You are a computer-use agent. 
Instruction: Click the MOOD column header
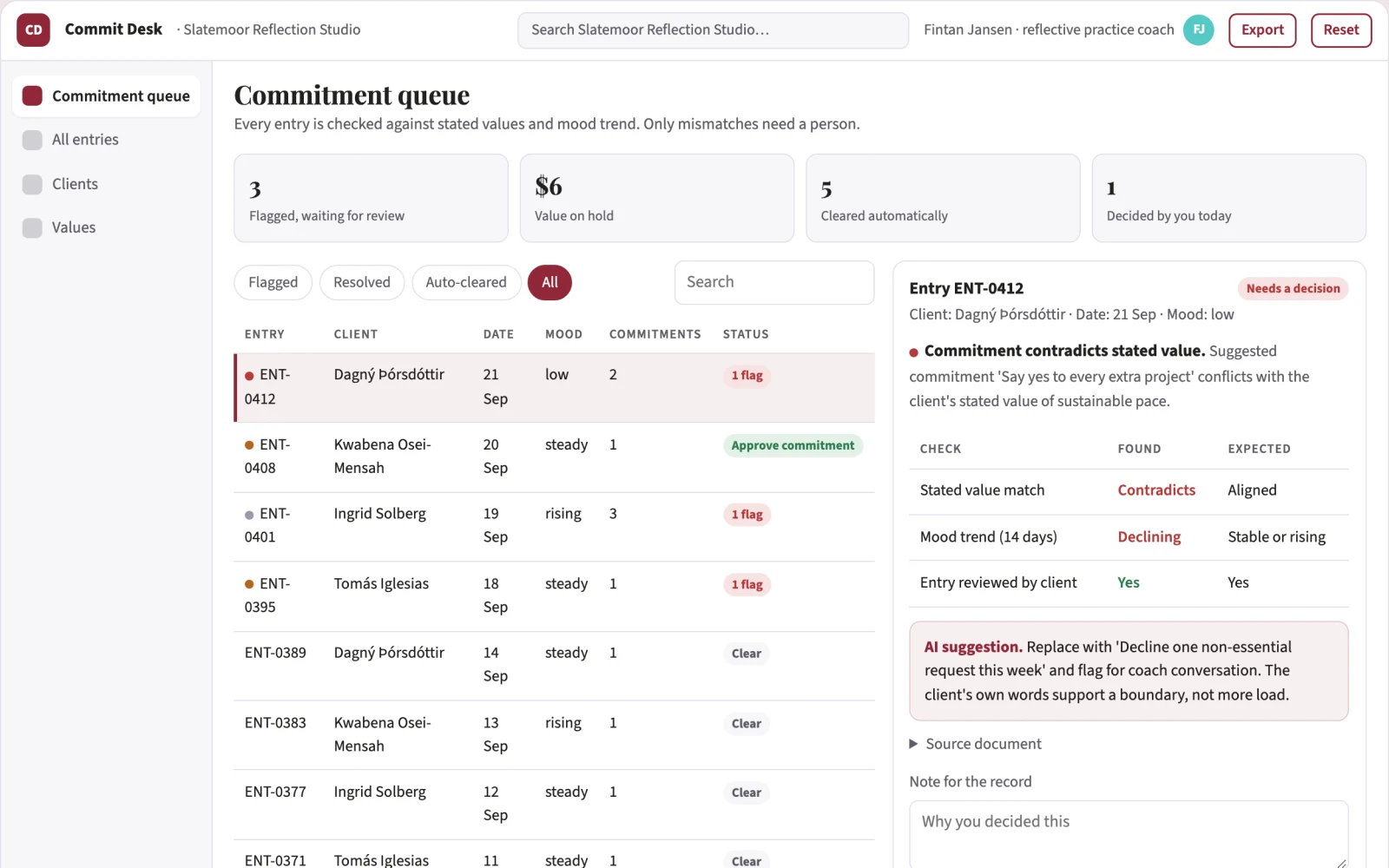563,334
